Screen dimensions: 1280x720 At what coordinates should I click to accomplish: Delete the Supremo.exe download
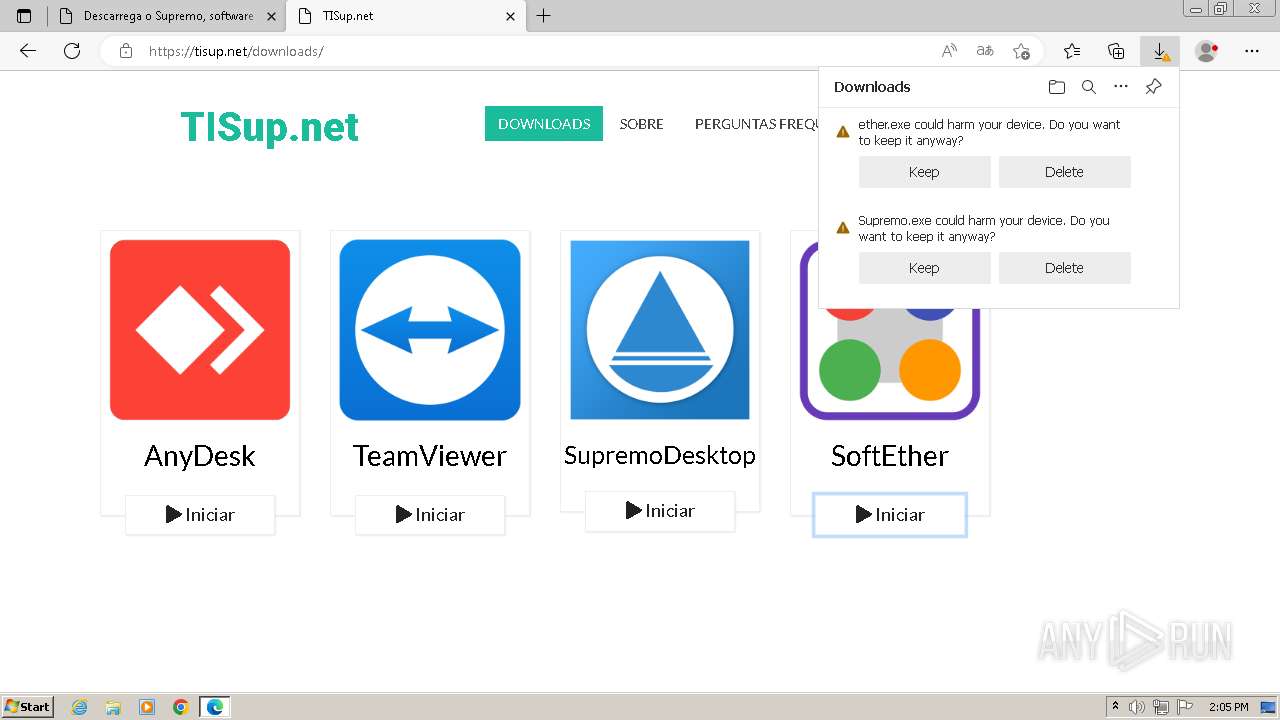1064,268
